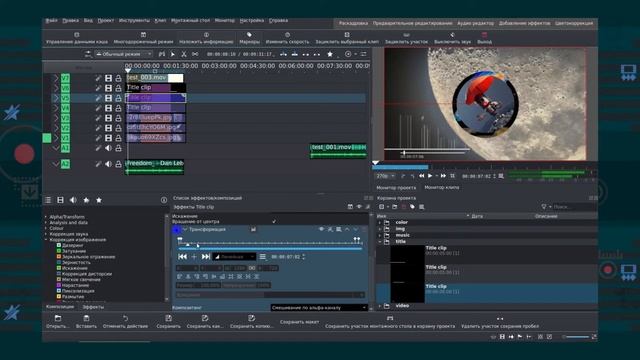Click Наложить информацию toolbar button
The width and height of the screenshot is (640, 360).
pyautogui.click(x=206, y=38)
